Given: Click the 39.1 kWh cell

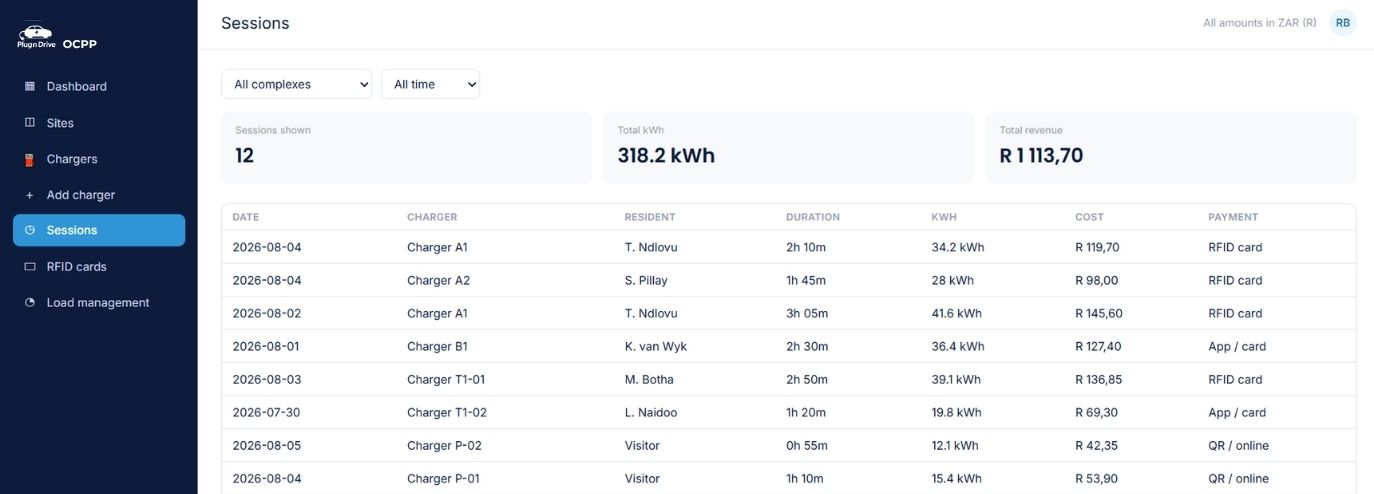Looking at the screenshot, I should coord(956,379).
